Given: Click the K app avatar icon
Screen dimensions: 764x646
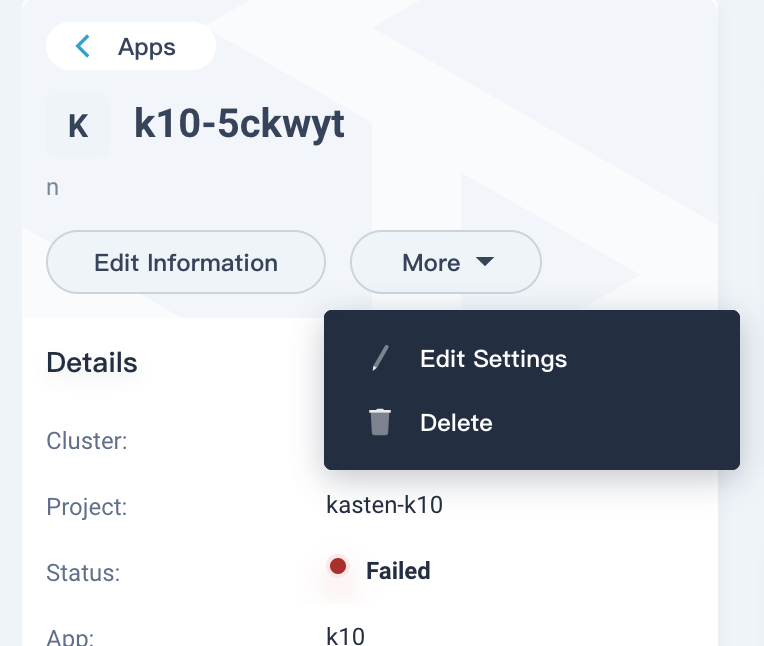Looking at the screenshot, I should tap(78, 126).
